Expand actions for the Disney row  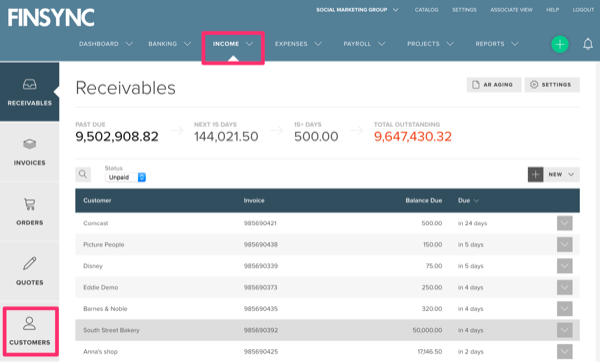click(x=564, y=266)
